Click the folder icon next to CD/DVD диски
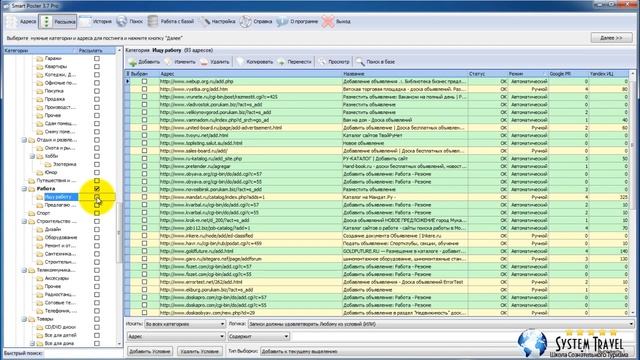 pos(40,327)
